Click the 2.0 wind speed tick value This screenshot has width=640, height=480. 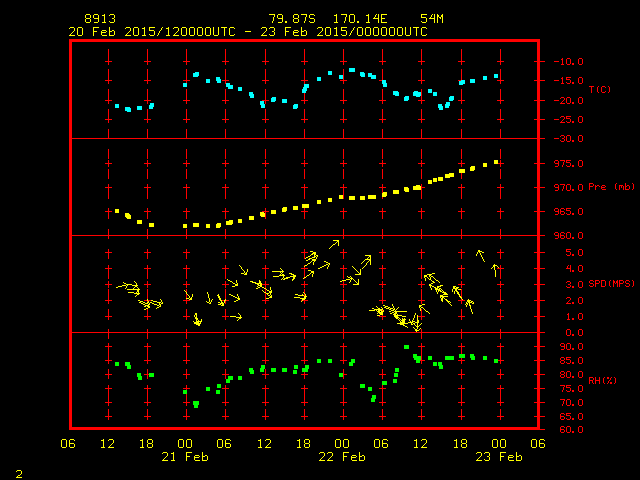pos(574,300)
